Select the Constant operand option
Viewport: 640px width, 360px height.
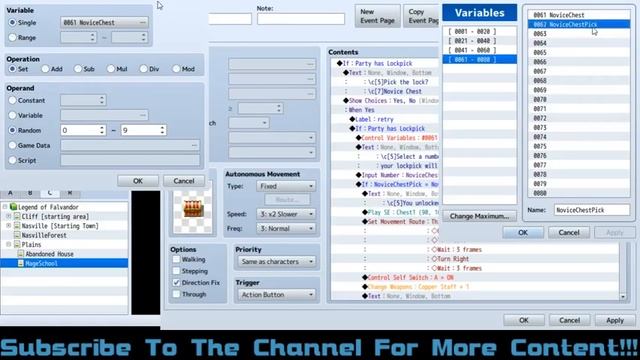coord(12,100)
